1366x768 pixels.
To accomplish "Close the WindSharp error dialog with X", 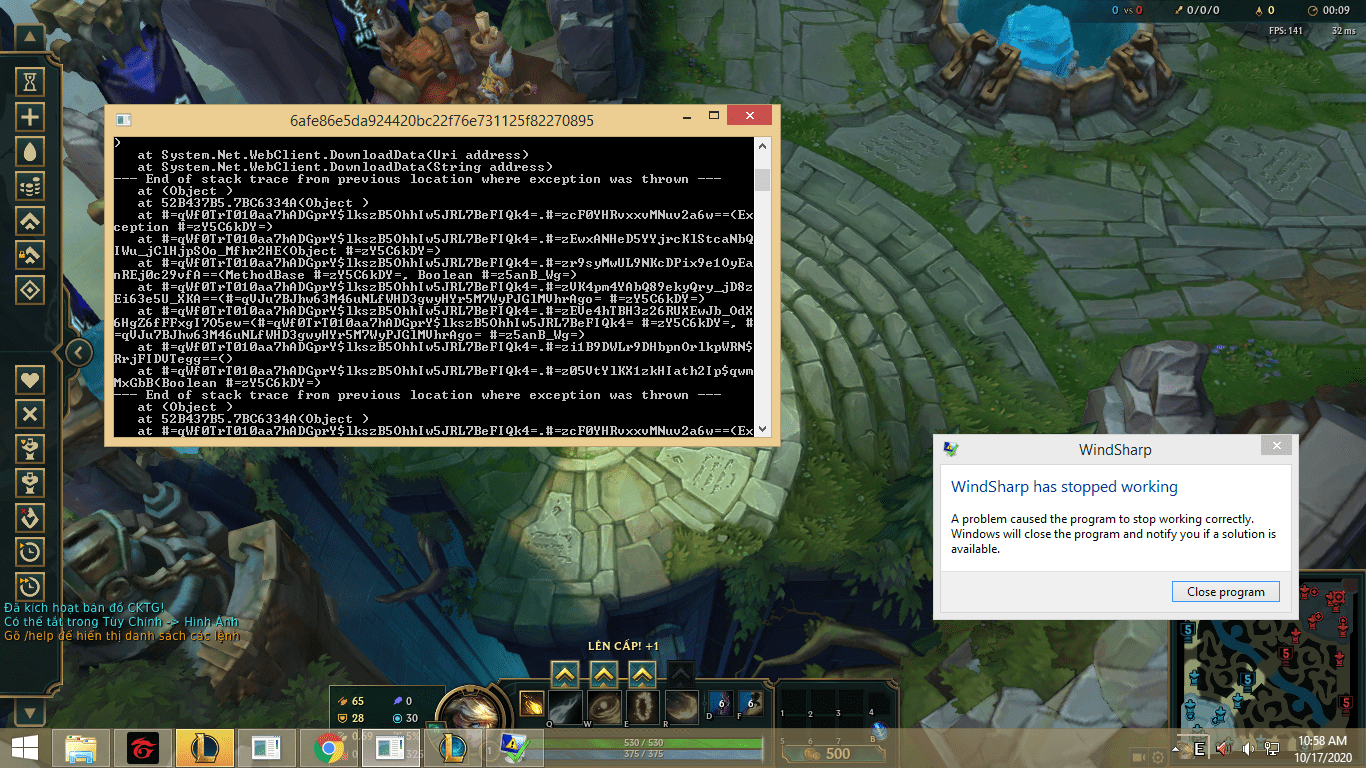I will (1275, 446).
